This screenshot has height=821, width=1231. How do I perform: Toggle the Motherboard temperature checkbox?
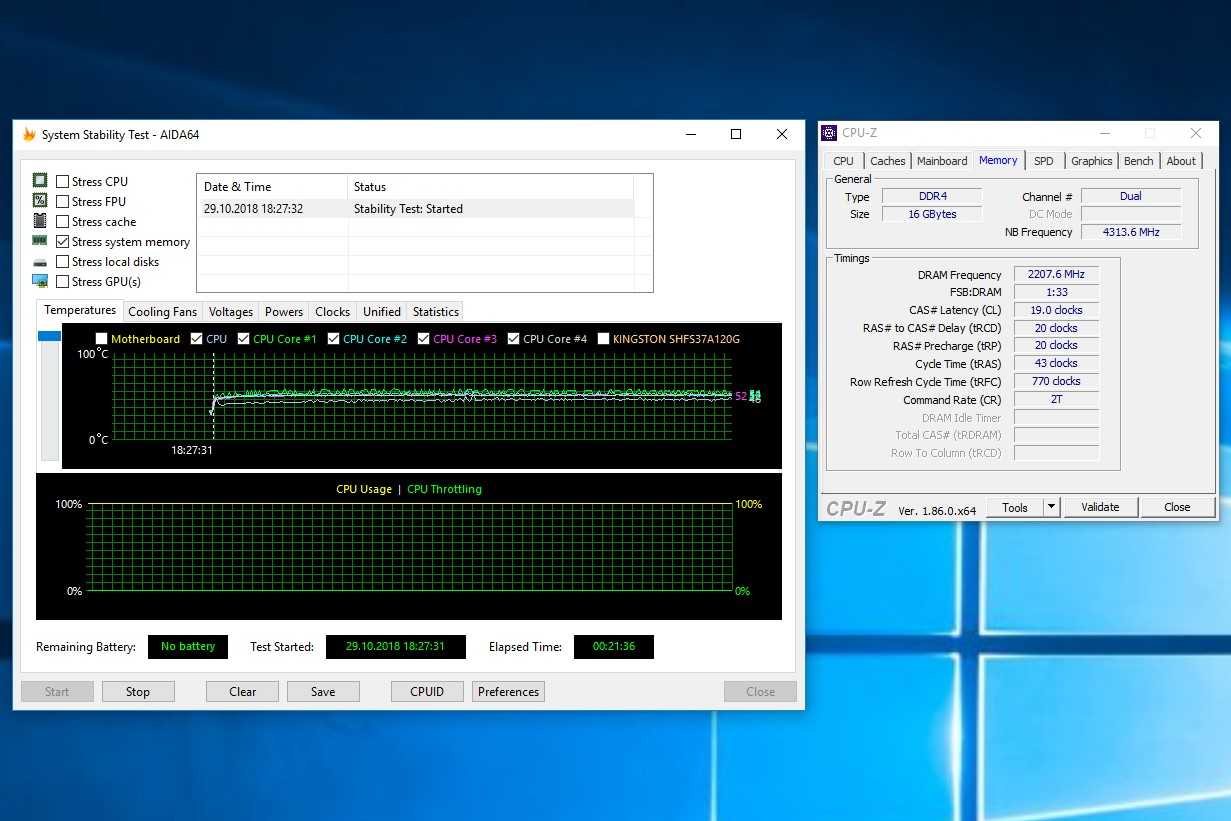[x=101, y=339]
